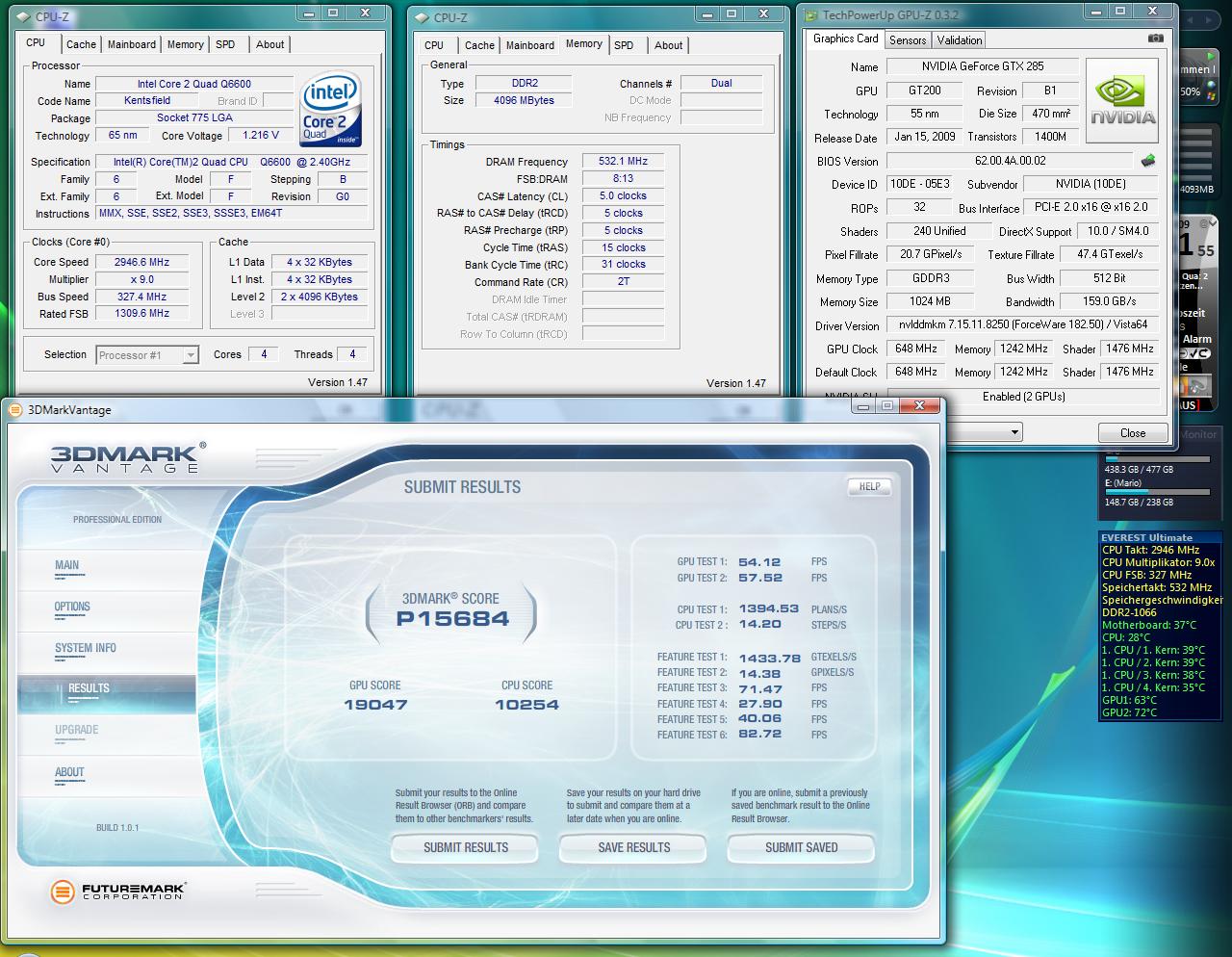Viewport: 1232px width, 957px height.
Task: Click the Intel Core 2 Quad logo
Action: pos(331,109)
